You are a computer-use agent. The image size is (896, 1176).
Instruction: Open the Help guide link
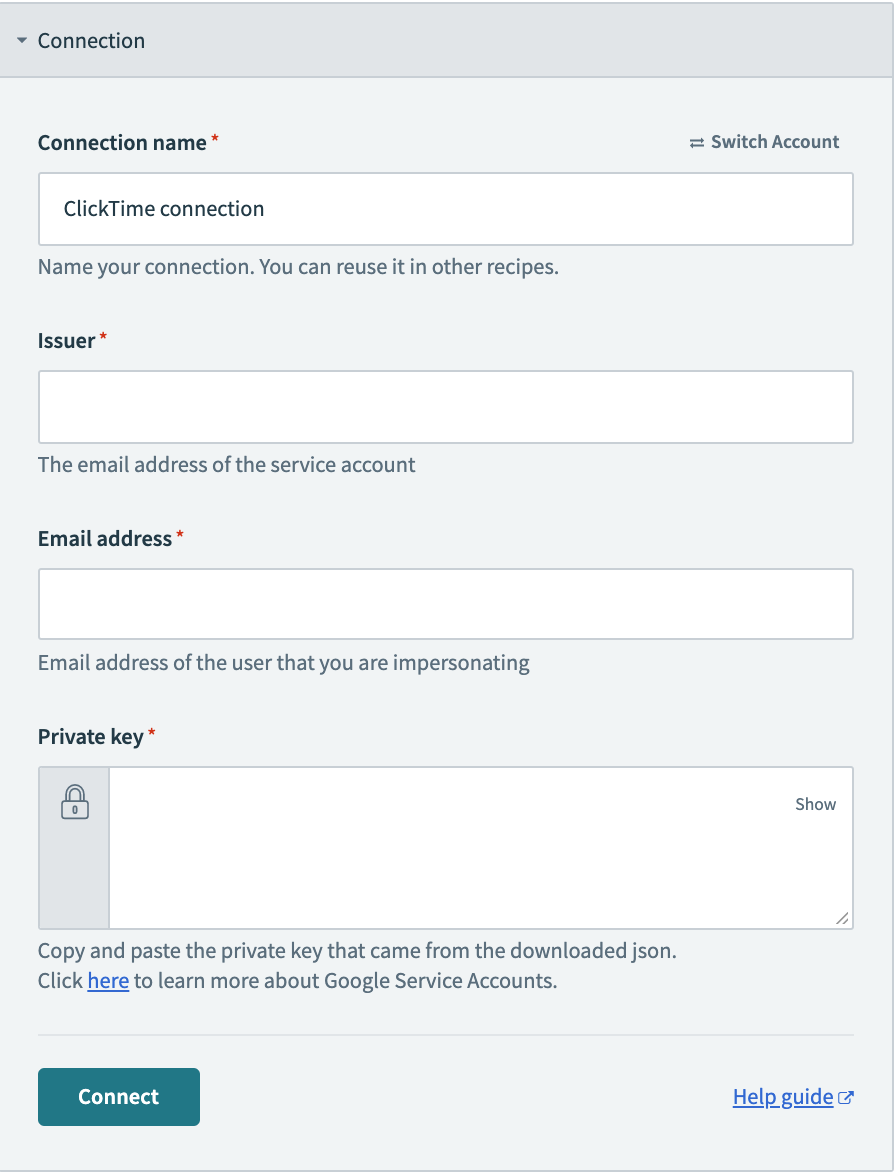click(783, 1097)
